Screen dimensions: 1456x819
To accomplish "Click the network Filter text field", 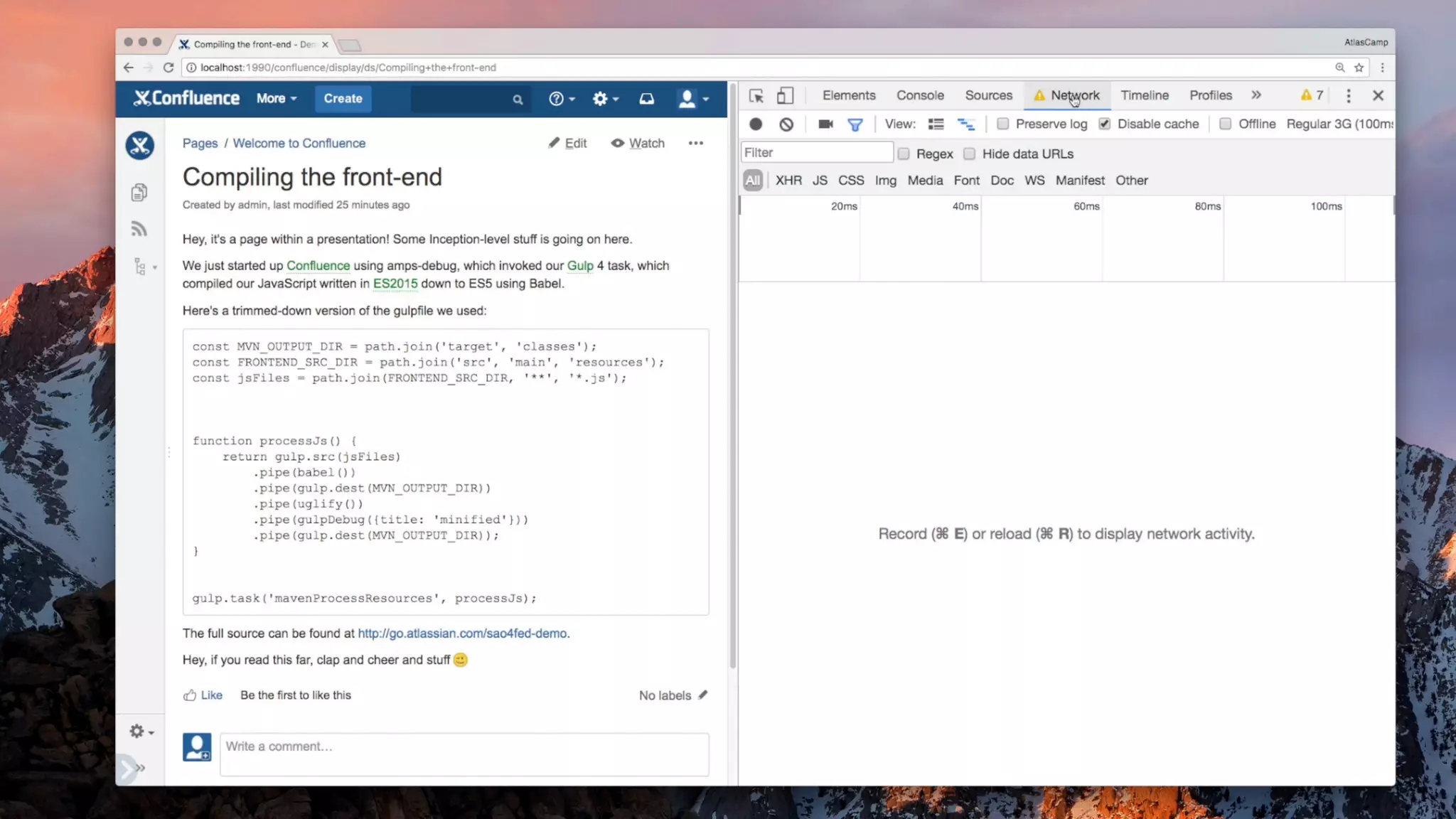I will click(x=816, y=153).
